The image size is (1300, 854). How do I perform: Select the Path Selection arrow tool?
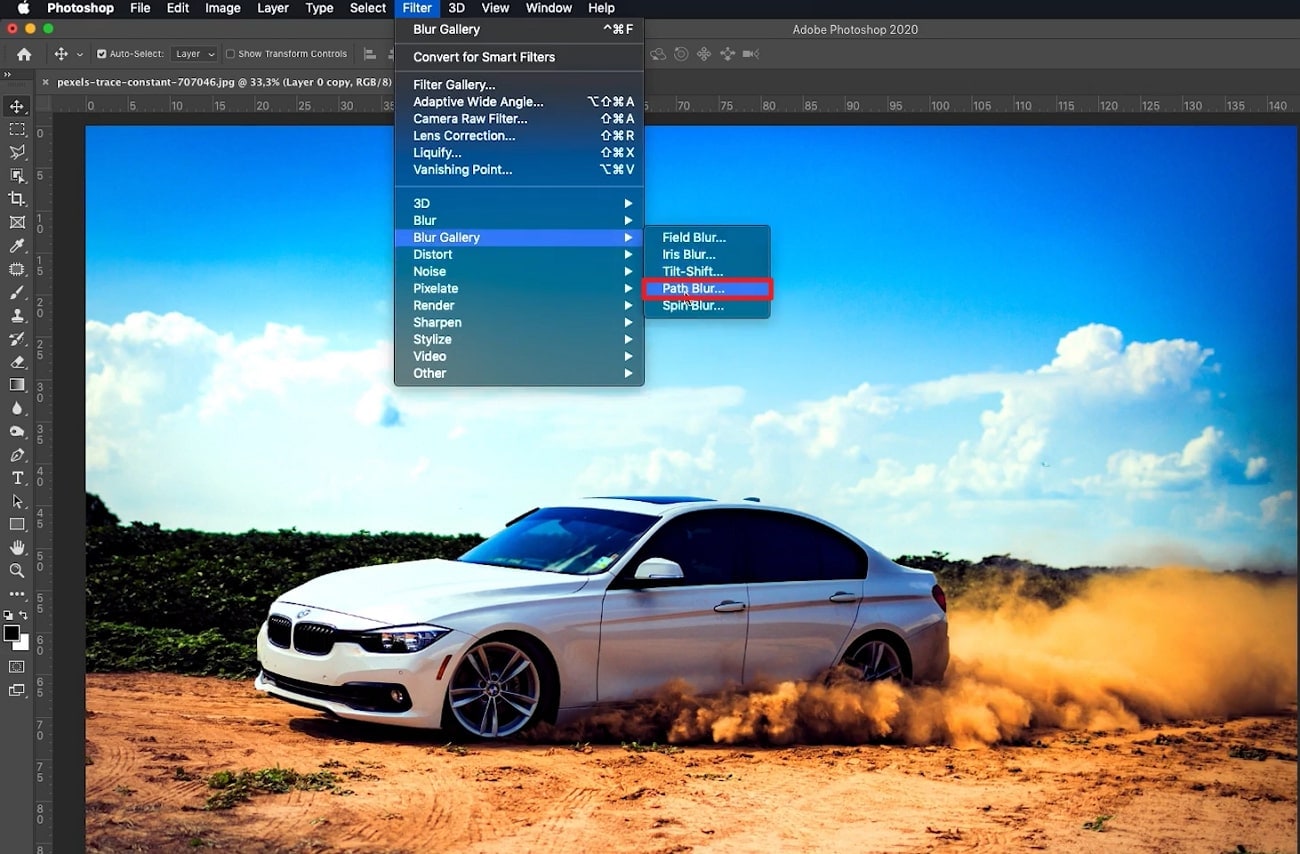pyautogui.click(x=17, y=501)
